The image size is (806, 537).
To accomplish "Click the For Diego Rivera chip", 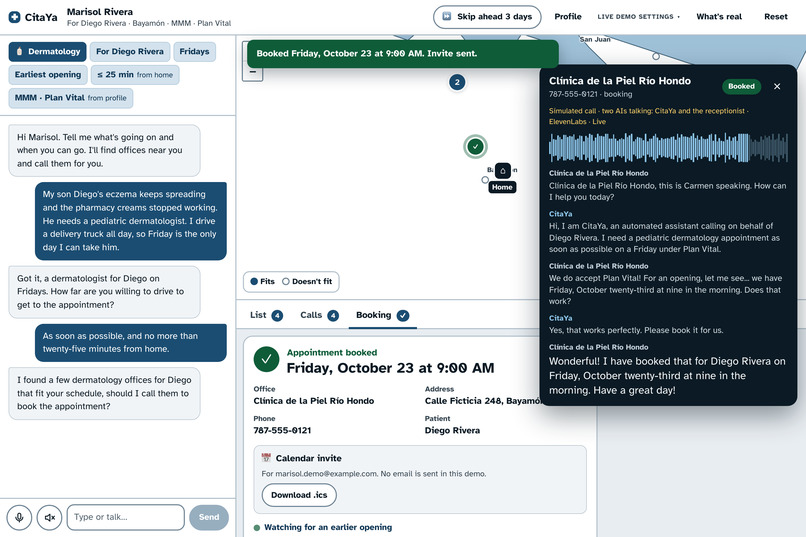I will click(130, 51).
